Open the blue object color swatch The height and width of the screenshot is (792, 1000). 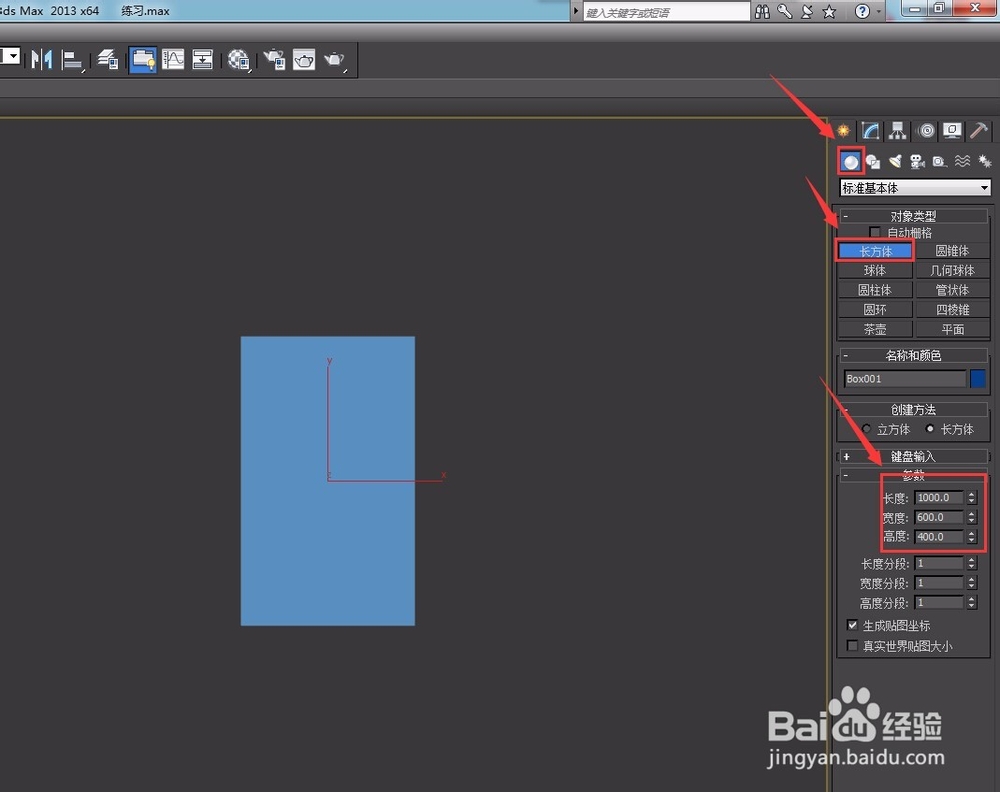(x=978, y=379)
